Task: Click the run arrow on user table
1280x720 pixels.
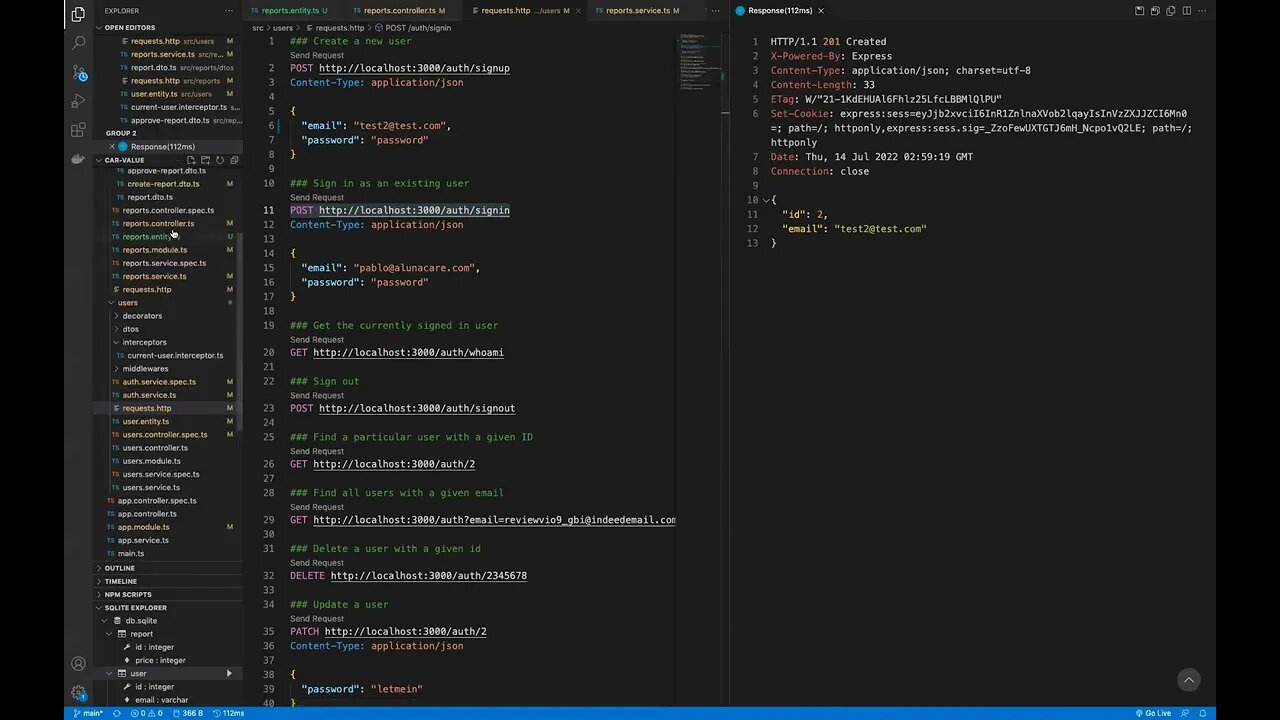Action: pos(229,674)
